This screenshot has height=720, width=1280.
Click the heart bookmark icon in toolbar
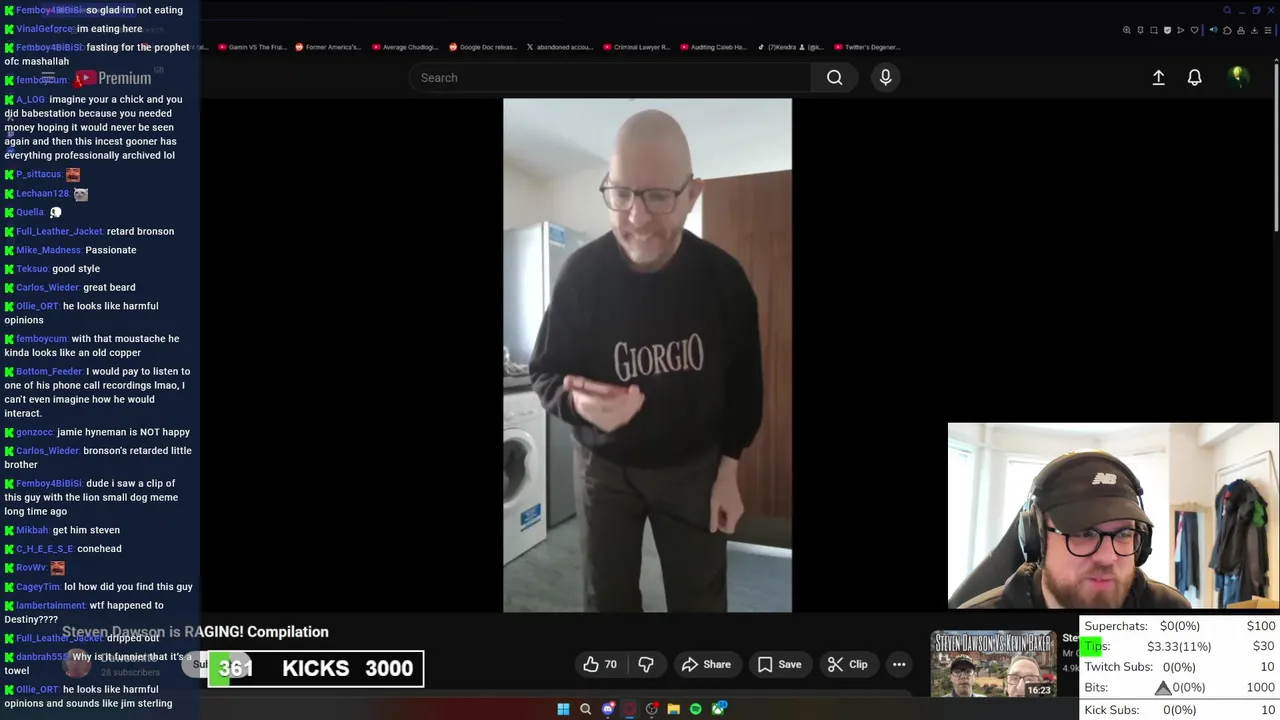[x=1194, y=30]
